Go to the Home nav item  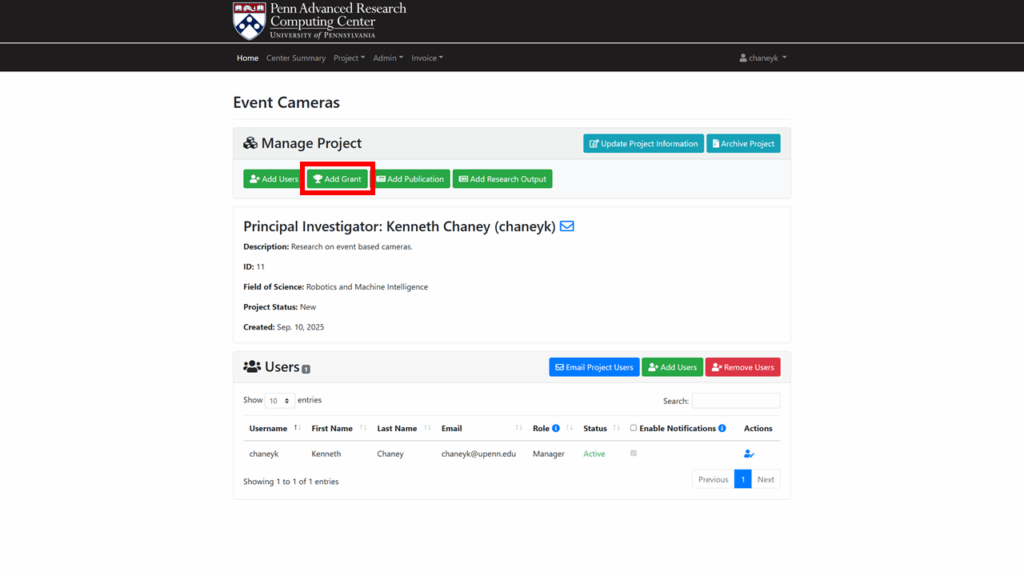[247, 58]
